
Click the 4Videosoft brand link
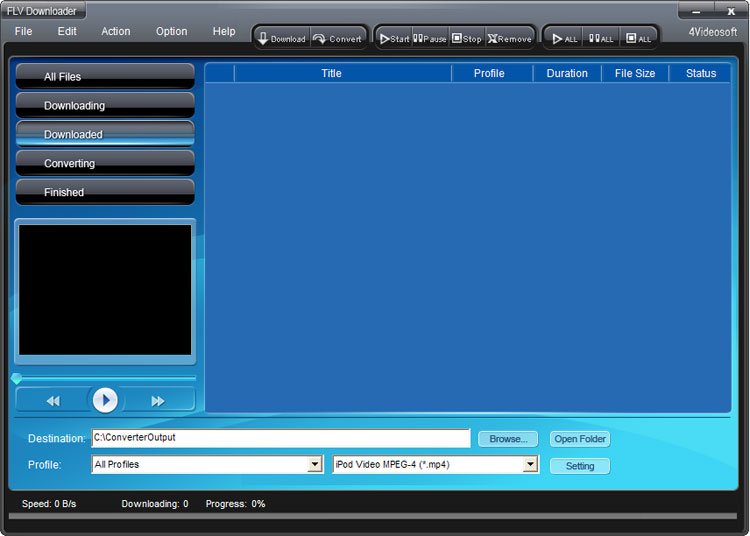tap(713, 32)
